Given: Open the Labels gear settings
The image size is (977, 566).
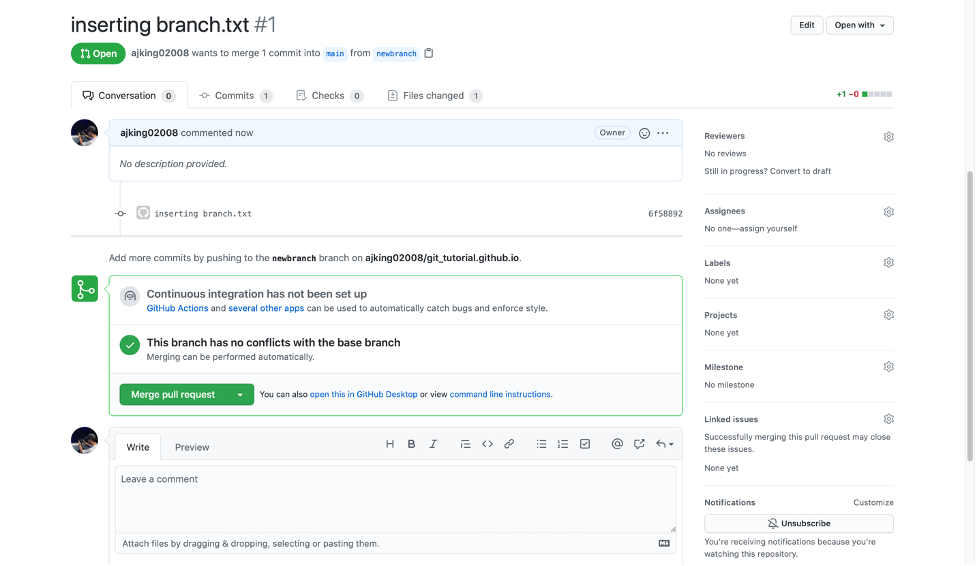Looking at the screenshot, I should click(x=888, y=263).
